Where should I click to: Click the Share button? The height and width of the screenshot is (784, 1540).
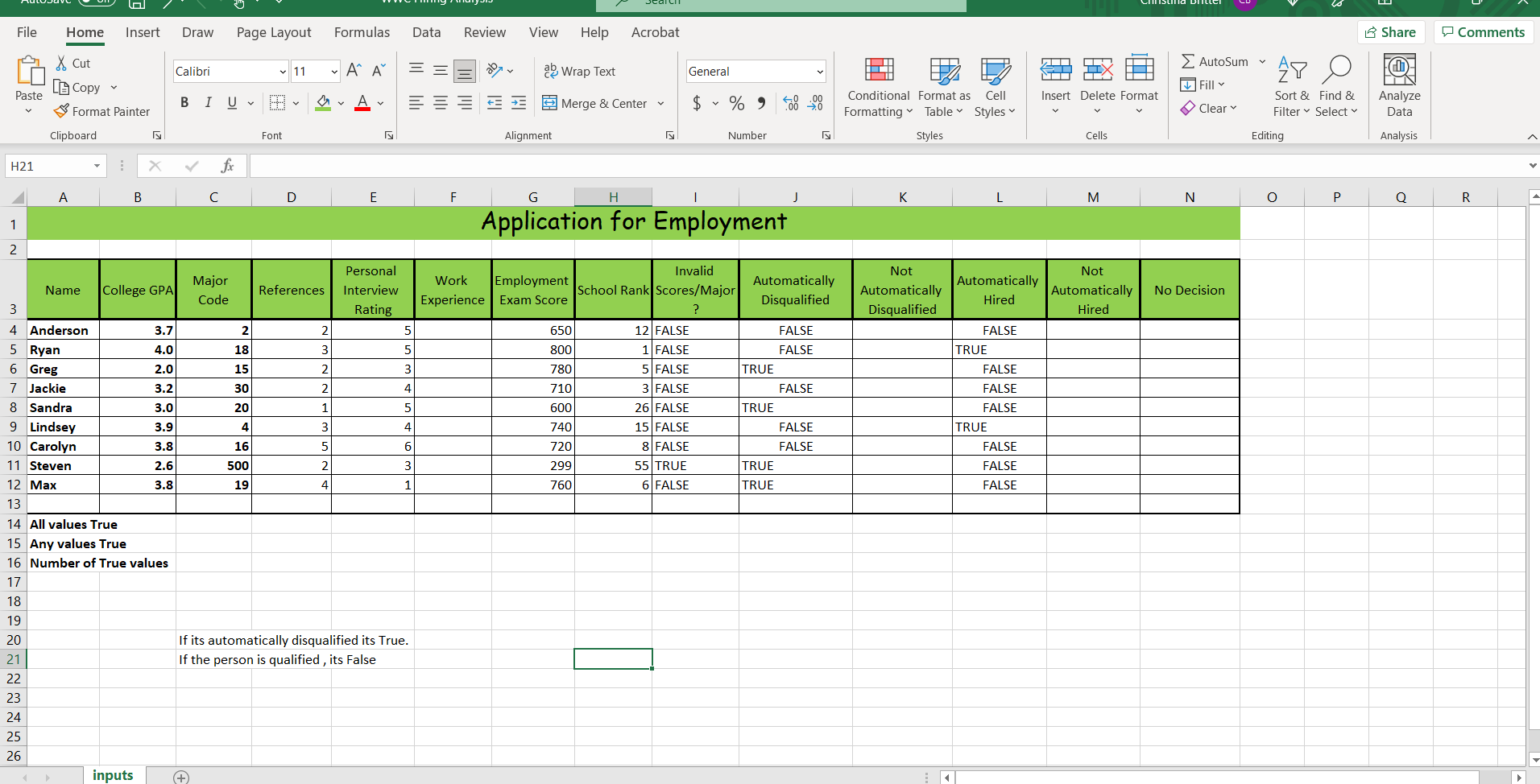pyautogui.click(x=1392, y=31)
